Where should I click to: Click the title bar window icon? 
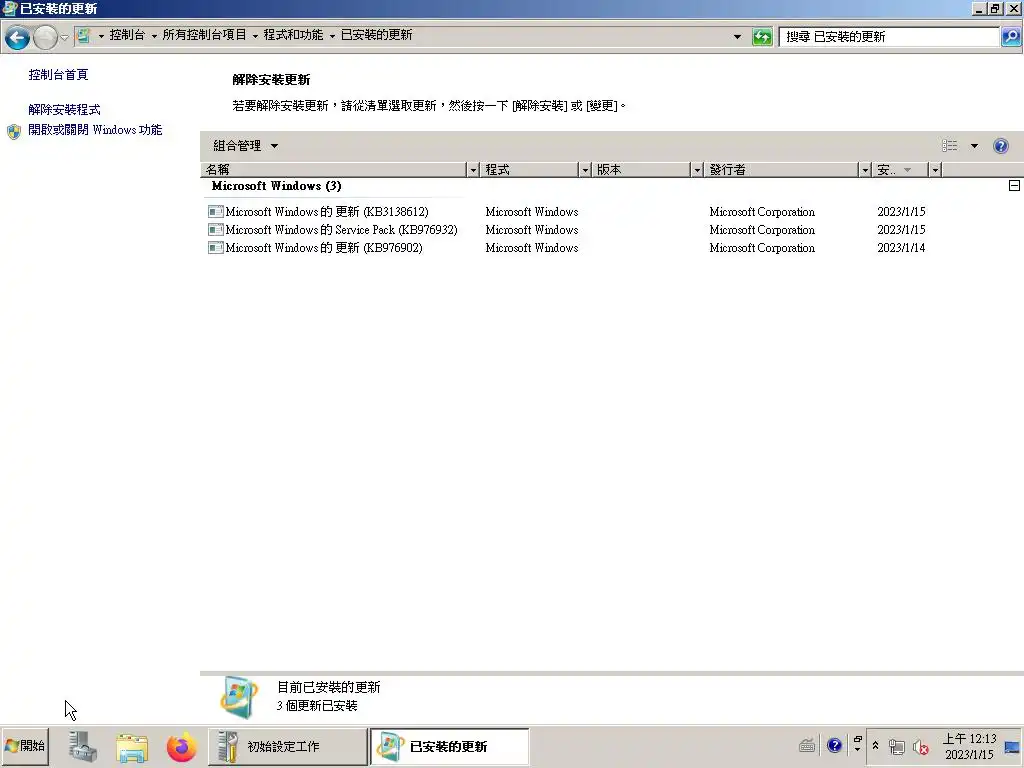coord(10,8)
